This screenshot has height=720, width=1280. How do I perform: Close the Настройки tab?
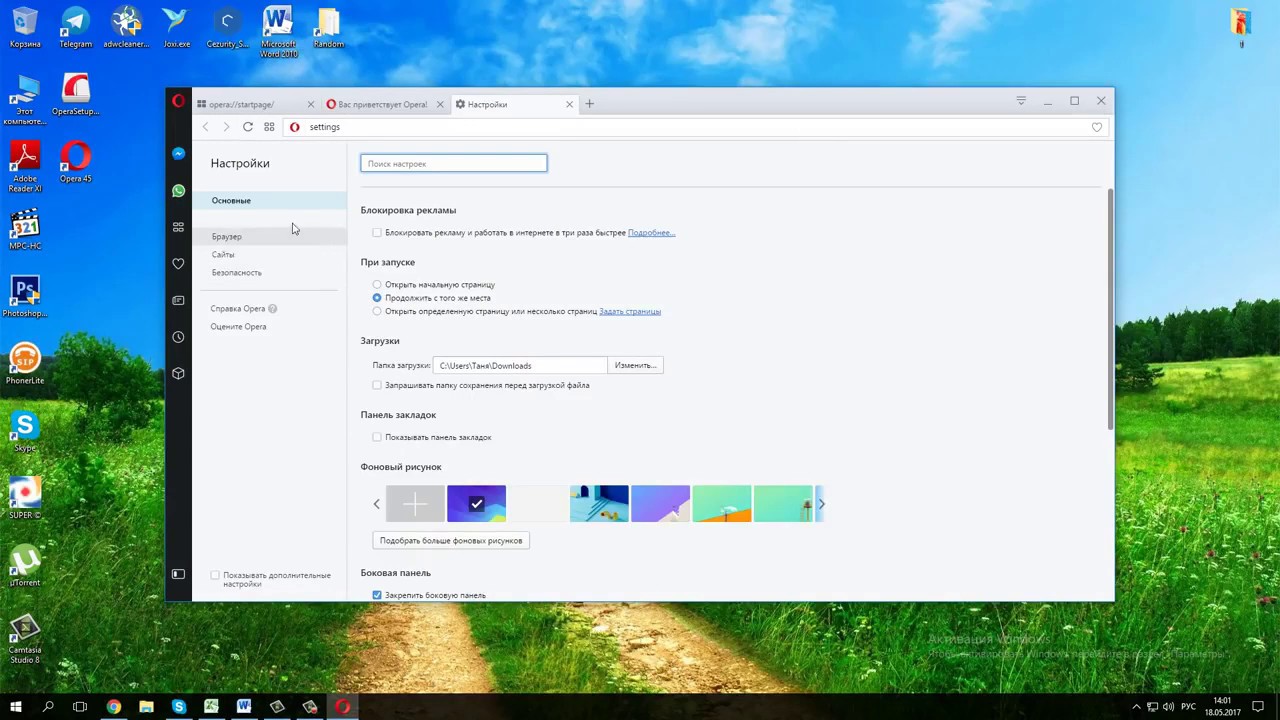click(569, 104)
